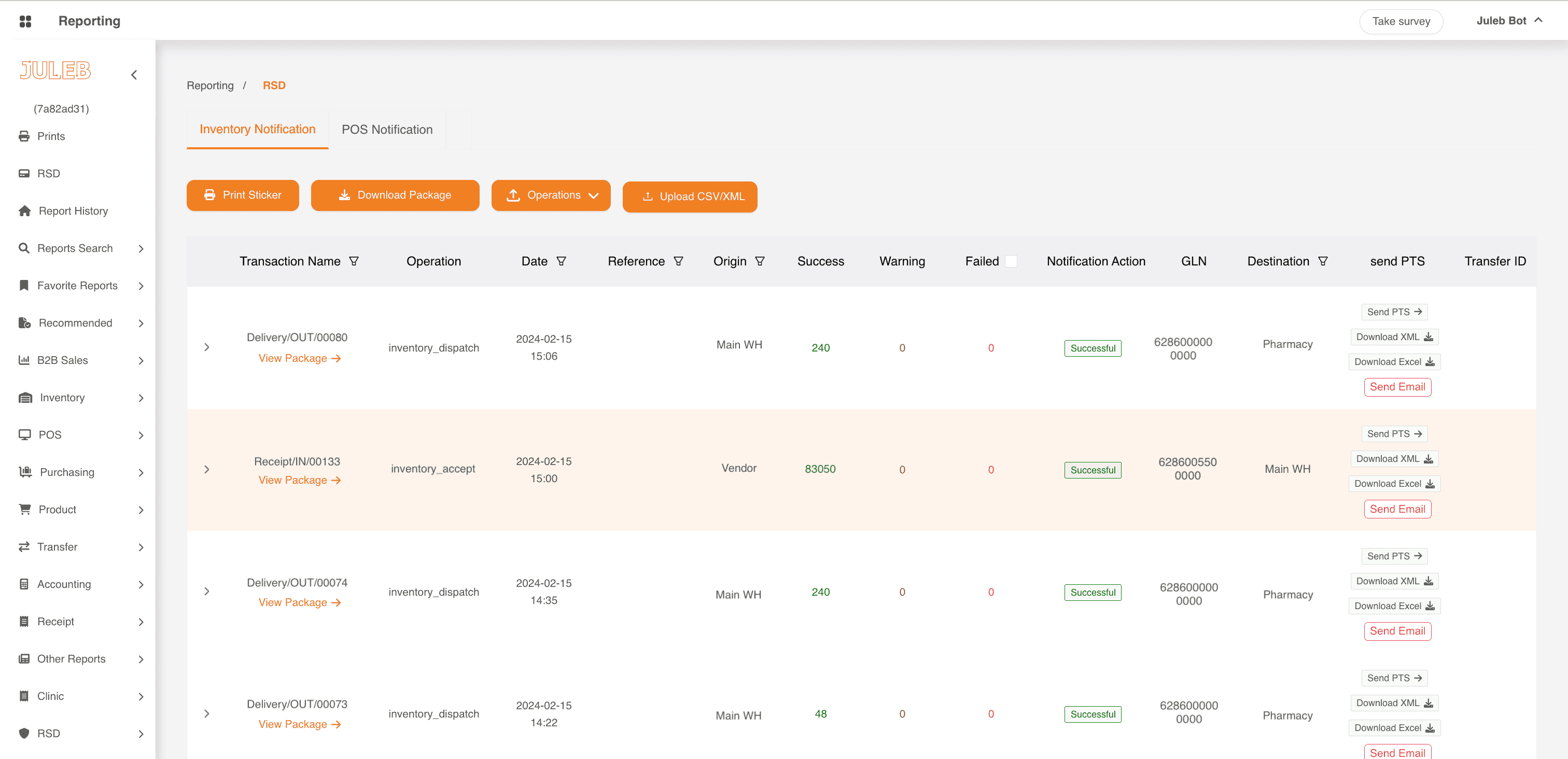Click the Accounting calculator icon
This screenshot has height=759, width=1568.
pyautogui.click(x=24, y=584)
